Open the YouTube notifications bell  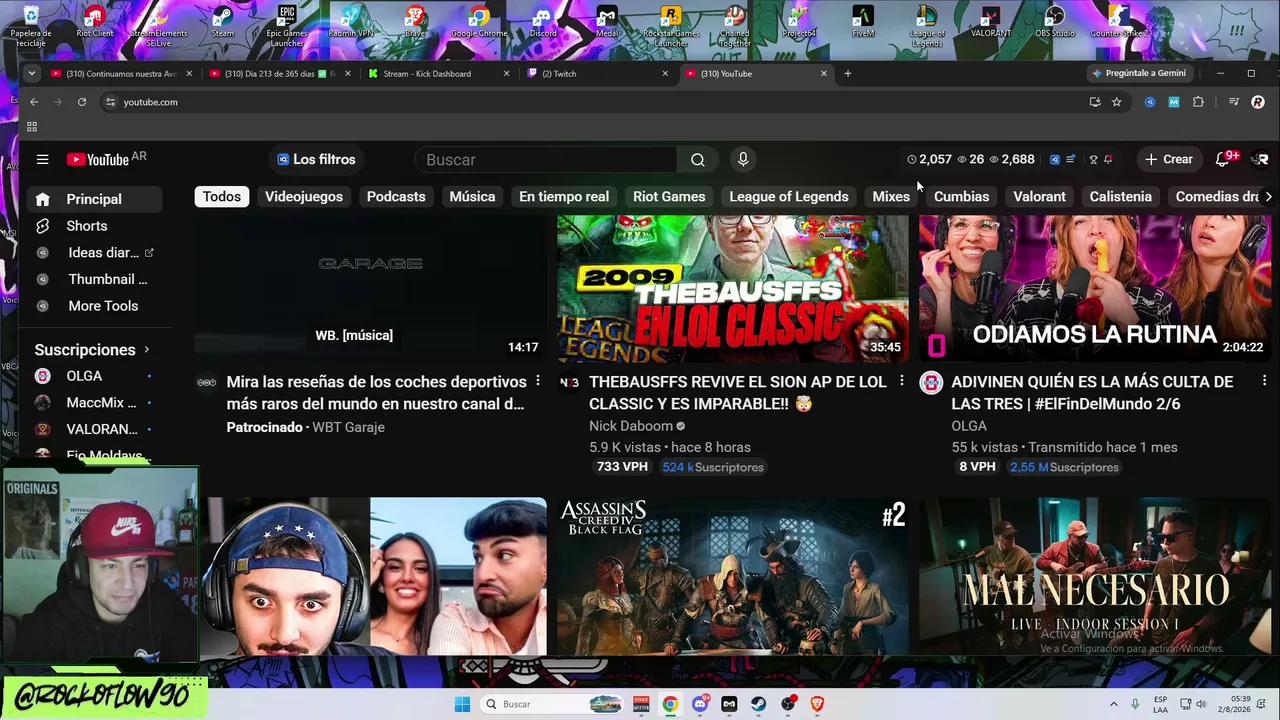click(x=1222, y=159)
